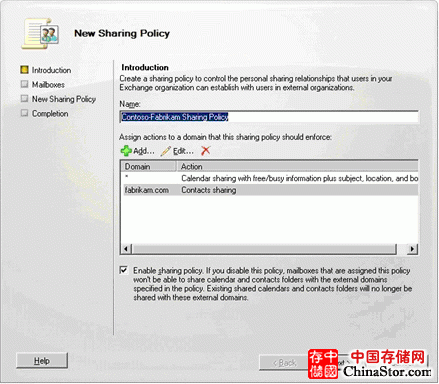Click the Name input field
This screenshot has height=384, width=439.
pyautogui.click(x=269, y=117)
